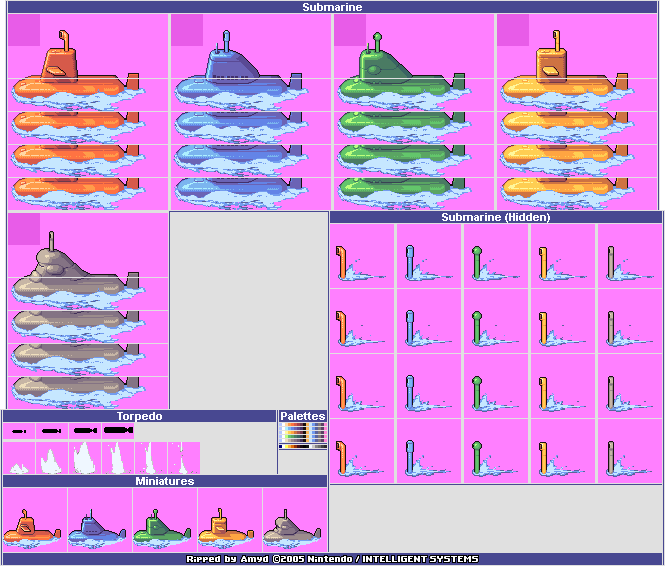Pick the bottom gray hull-only submarine frame
The width and height of the screenshot is (665, 566).
78,393
